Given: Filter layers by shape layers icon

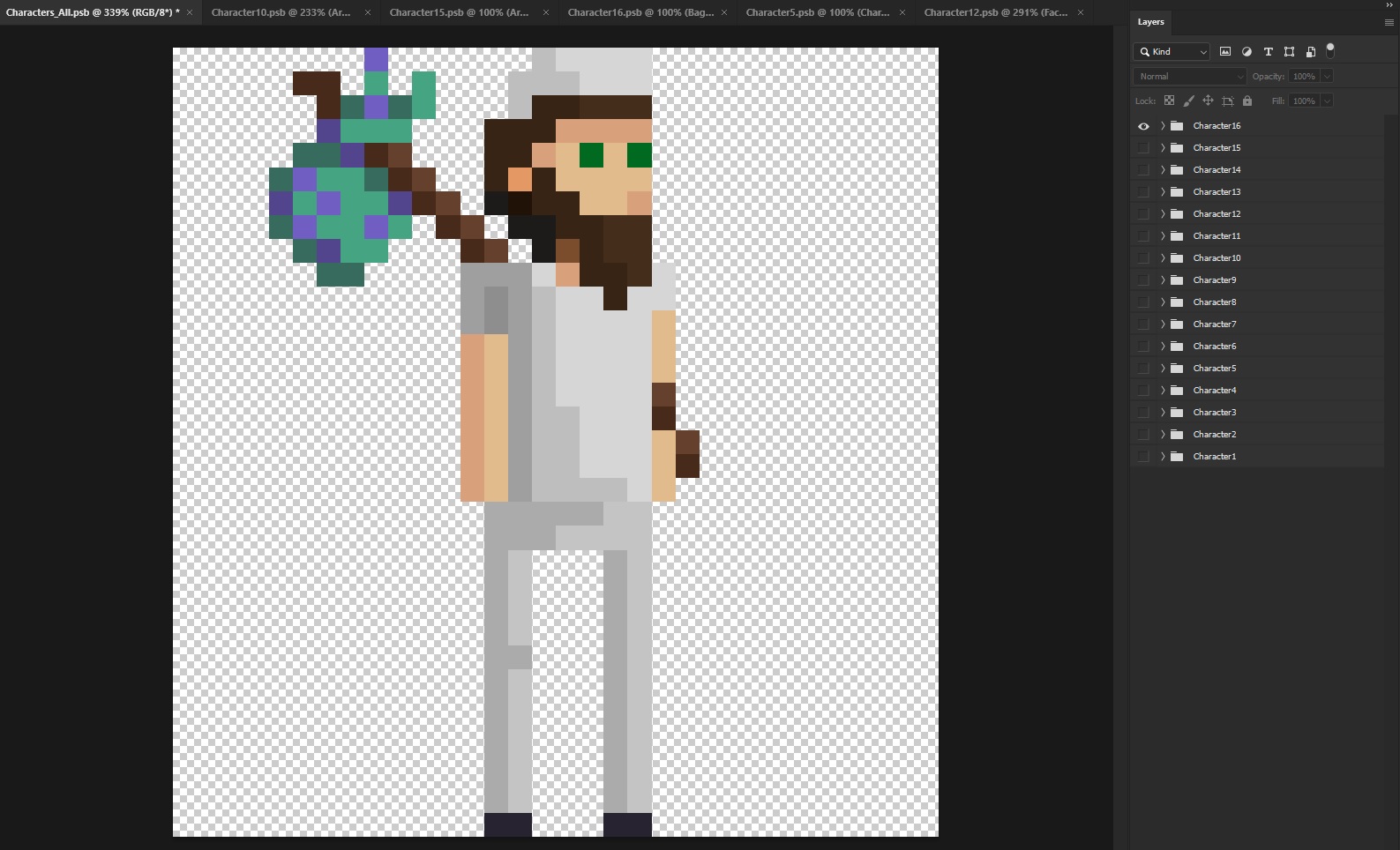Looking at the screenshot, I should tap(1289, 51).
